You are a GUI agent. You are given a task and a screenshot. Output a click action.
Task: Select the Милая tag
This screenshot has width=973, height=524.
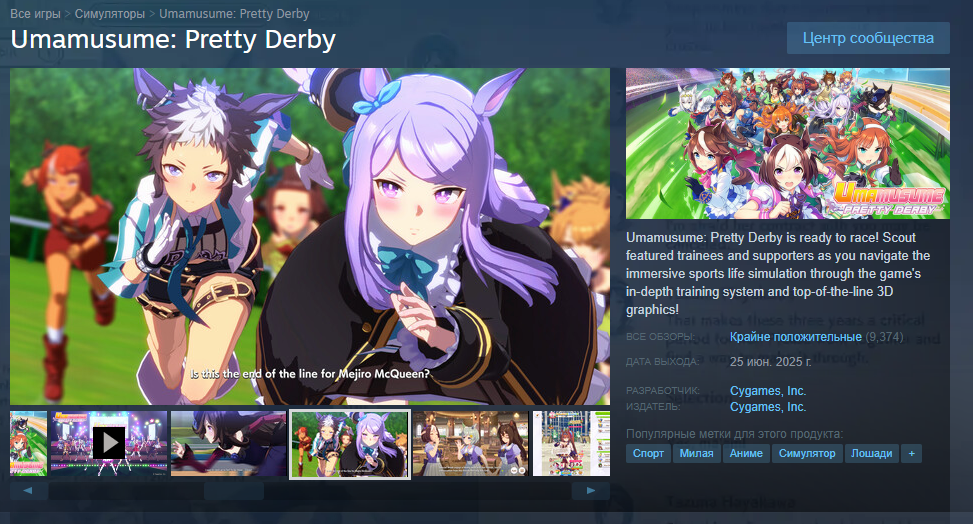696,453
